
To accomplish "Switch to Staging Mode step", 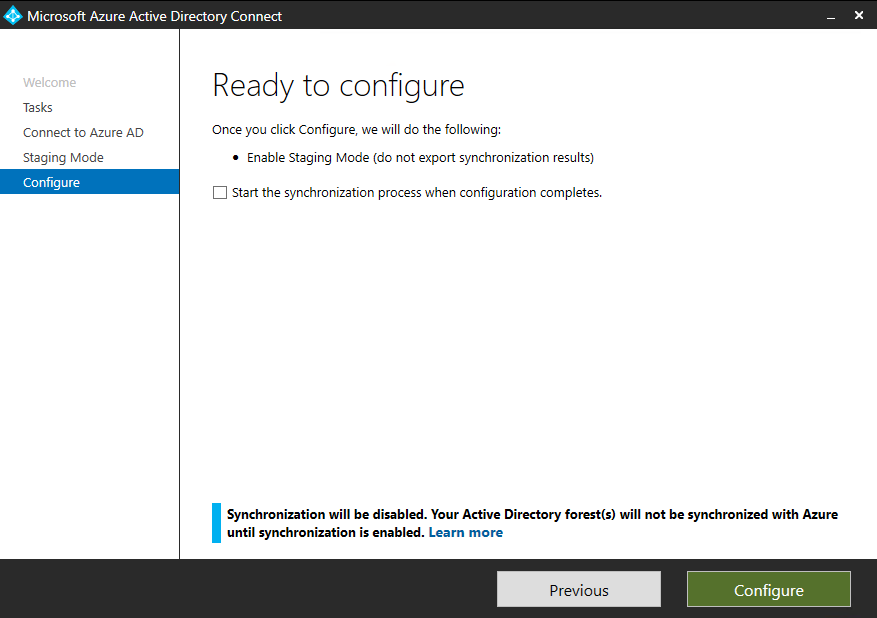I will point(63,158).
